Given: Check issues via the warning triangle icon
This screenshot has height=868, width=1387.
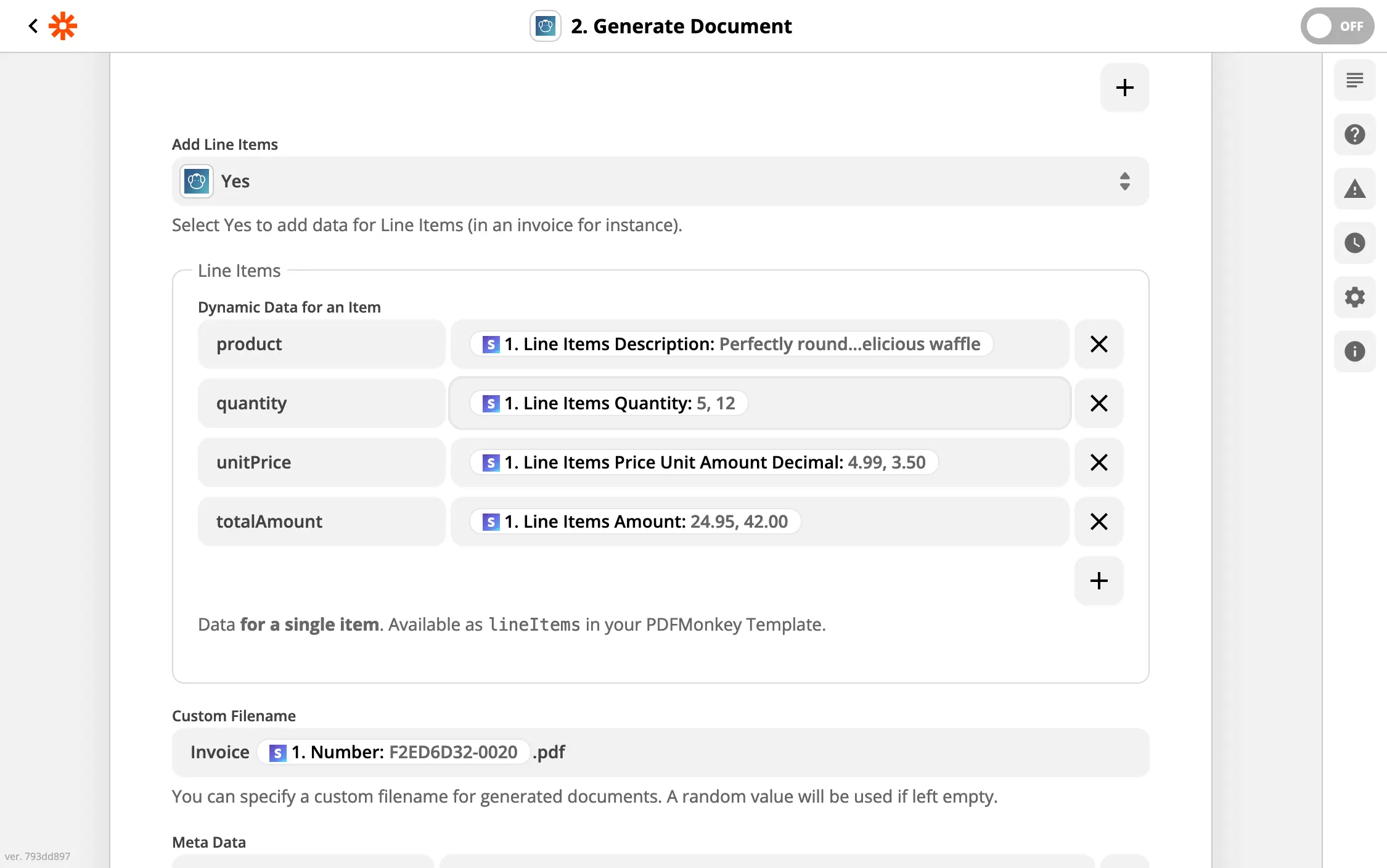Looking at the screenshot, I should point(1354,189).
